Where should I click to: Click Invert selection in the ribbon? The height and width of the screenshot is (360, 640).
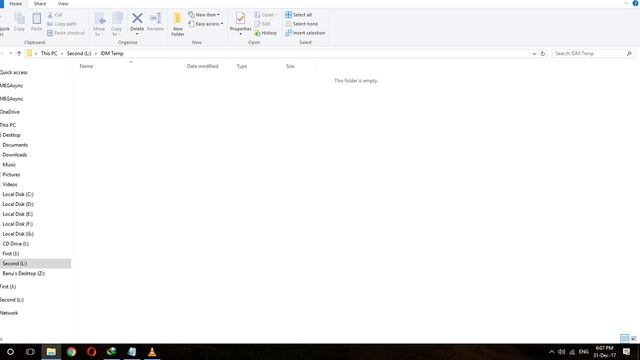click(305, 33)
